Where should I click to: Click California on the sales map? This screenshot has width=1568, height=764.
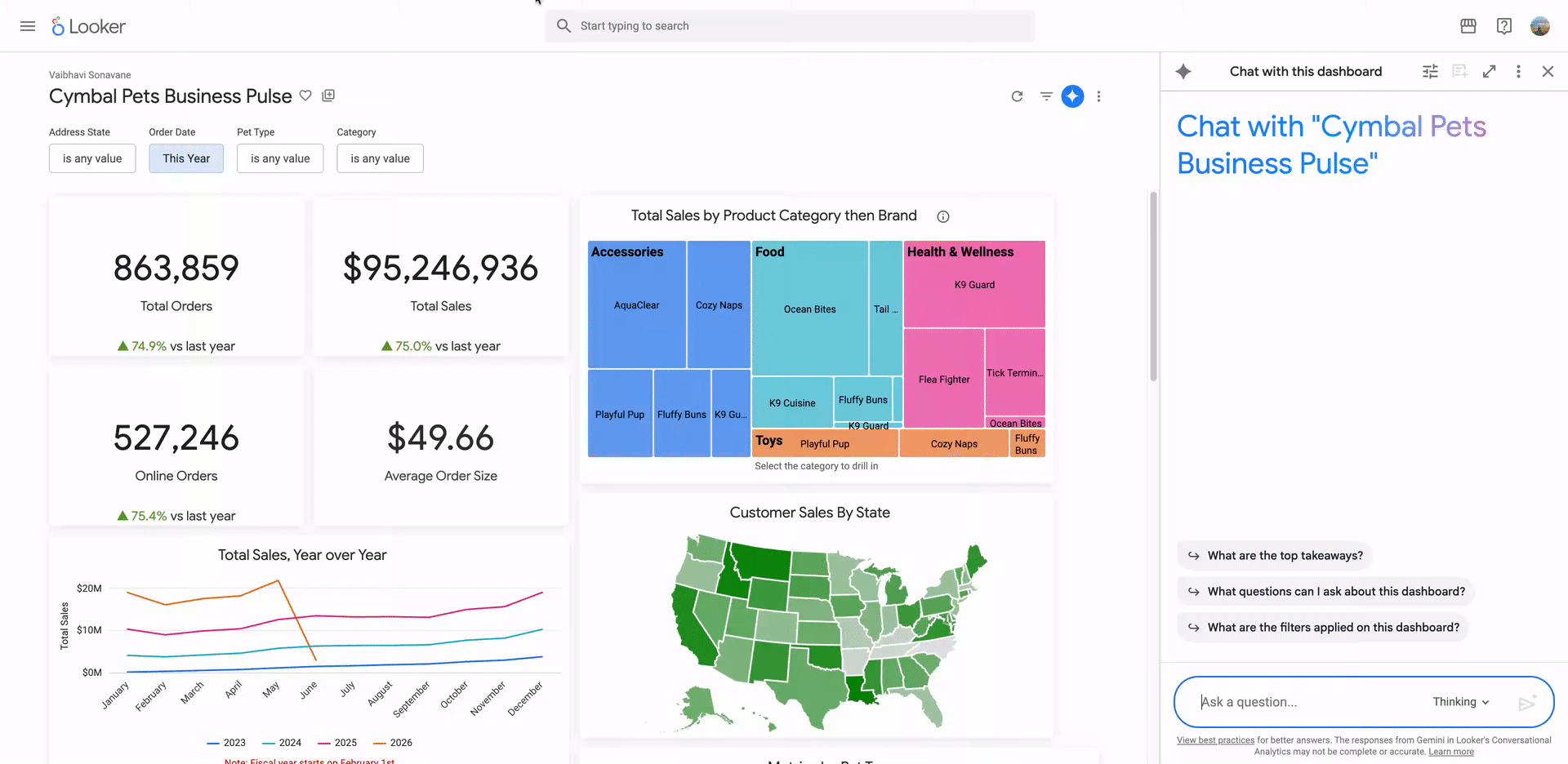tap(693, 629)
